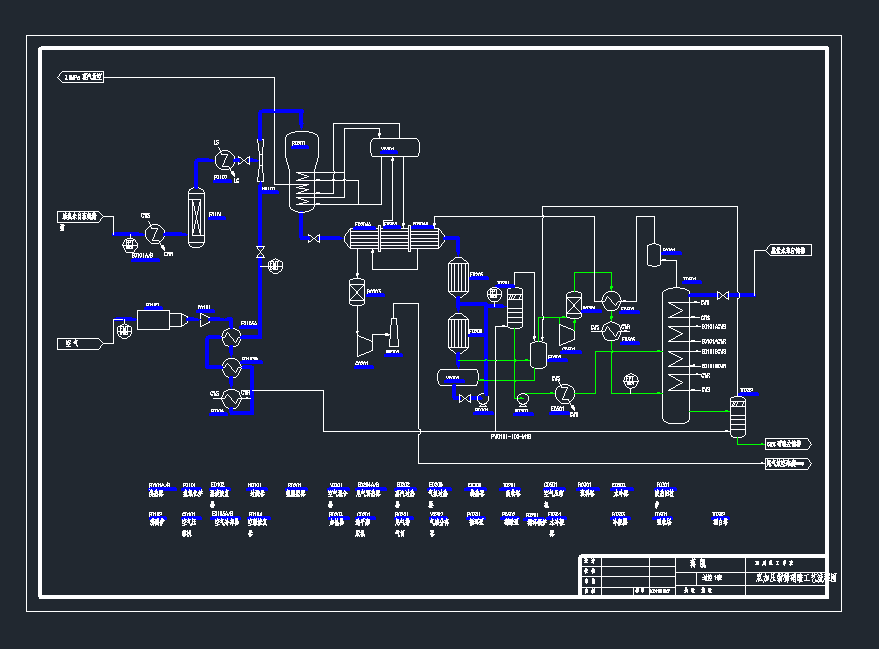Select the top-right outlet label box
The width and height of the screenshot is (879, 649).
pos(790,250)
